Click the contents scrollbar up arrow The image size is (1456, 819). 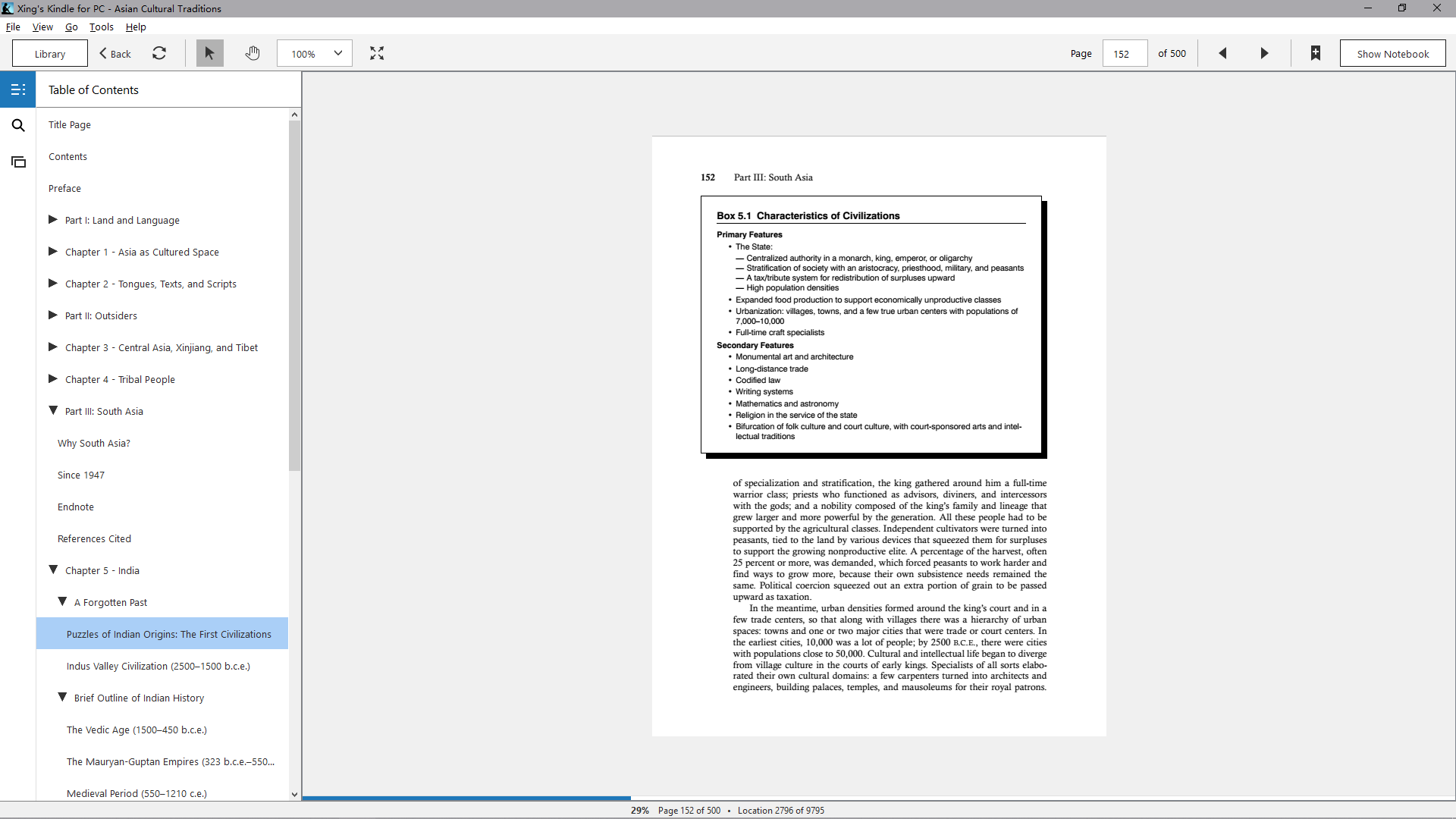(x=294, y=115)
